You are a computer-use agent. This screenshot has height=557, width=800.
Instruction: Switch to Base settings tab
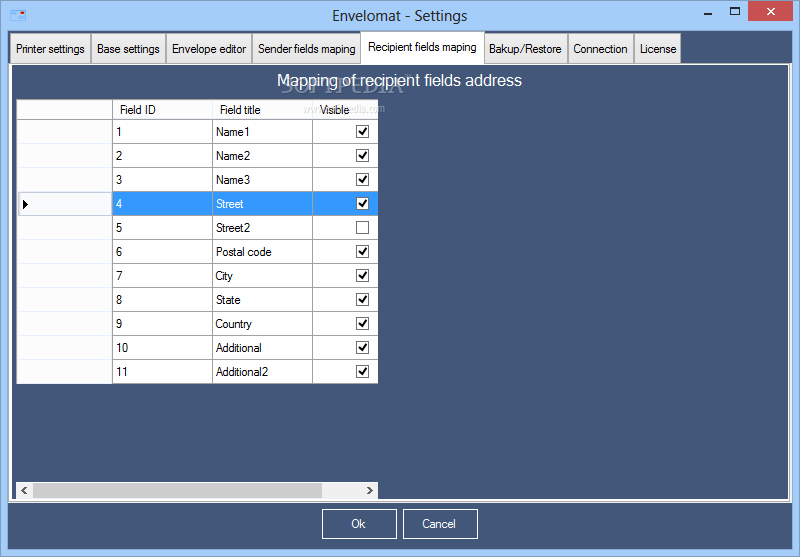128,49
